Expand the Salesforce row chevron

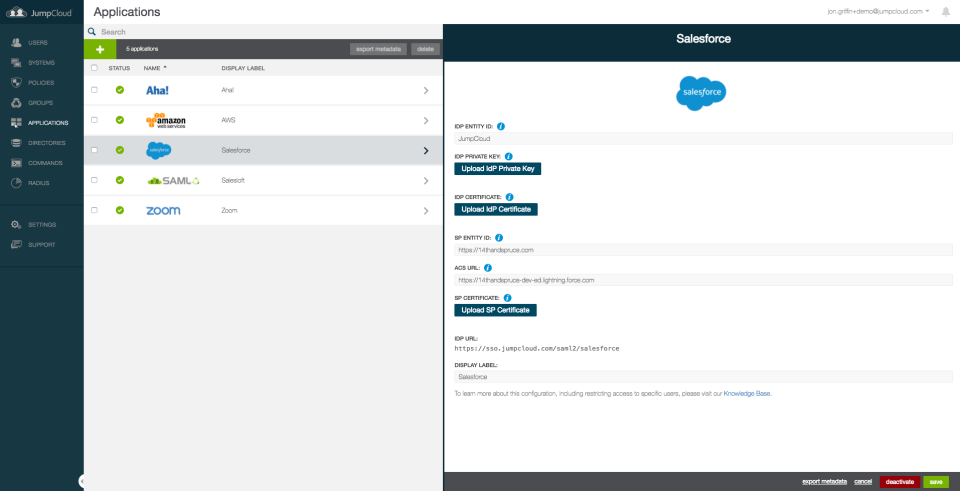click(426, 151)
